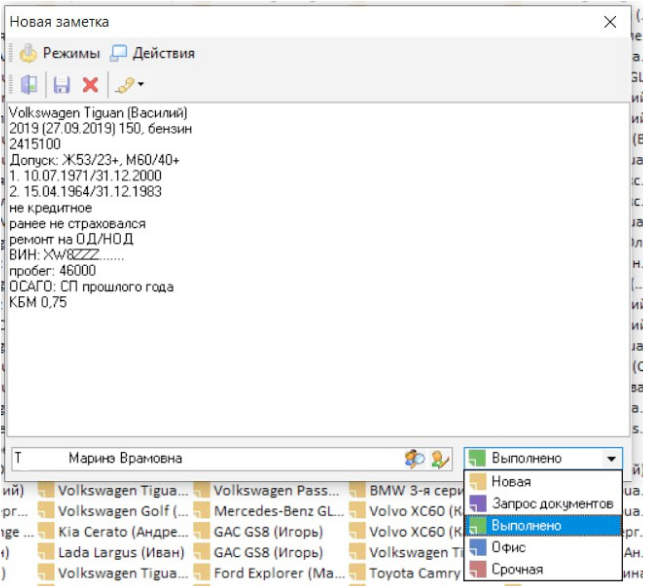
Task: Open the Режимы menu
Action: [59, 53]
